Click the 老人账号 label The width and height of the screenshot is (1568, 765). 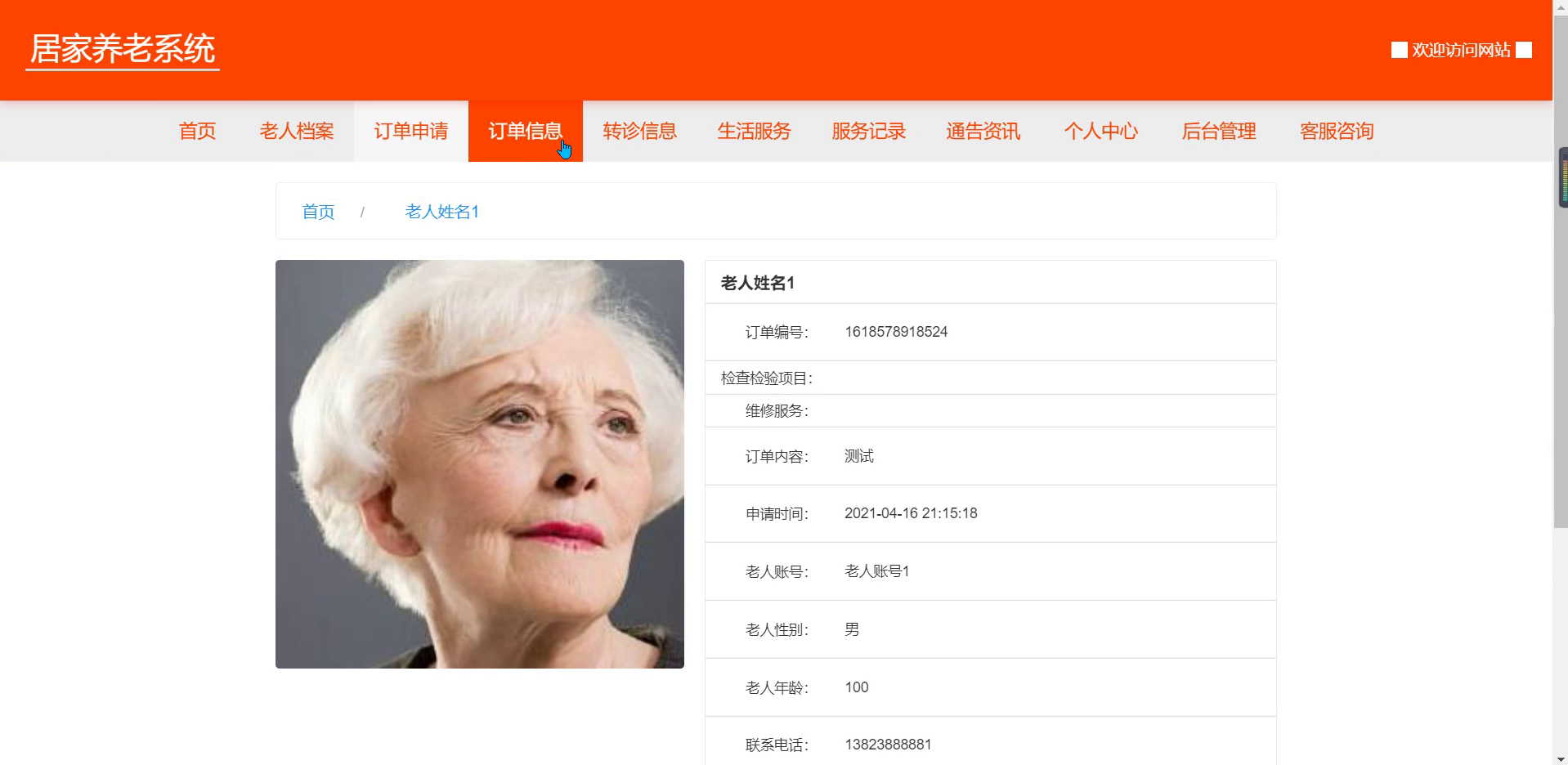[777, 571]
